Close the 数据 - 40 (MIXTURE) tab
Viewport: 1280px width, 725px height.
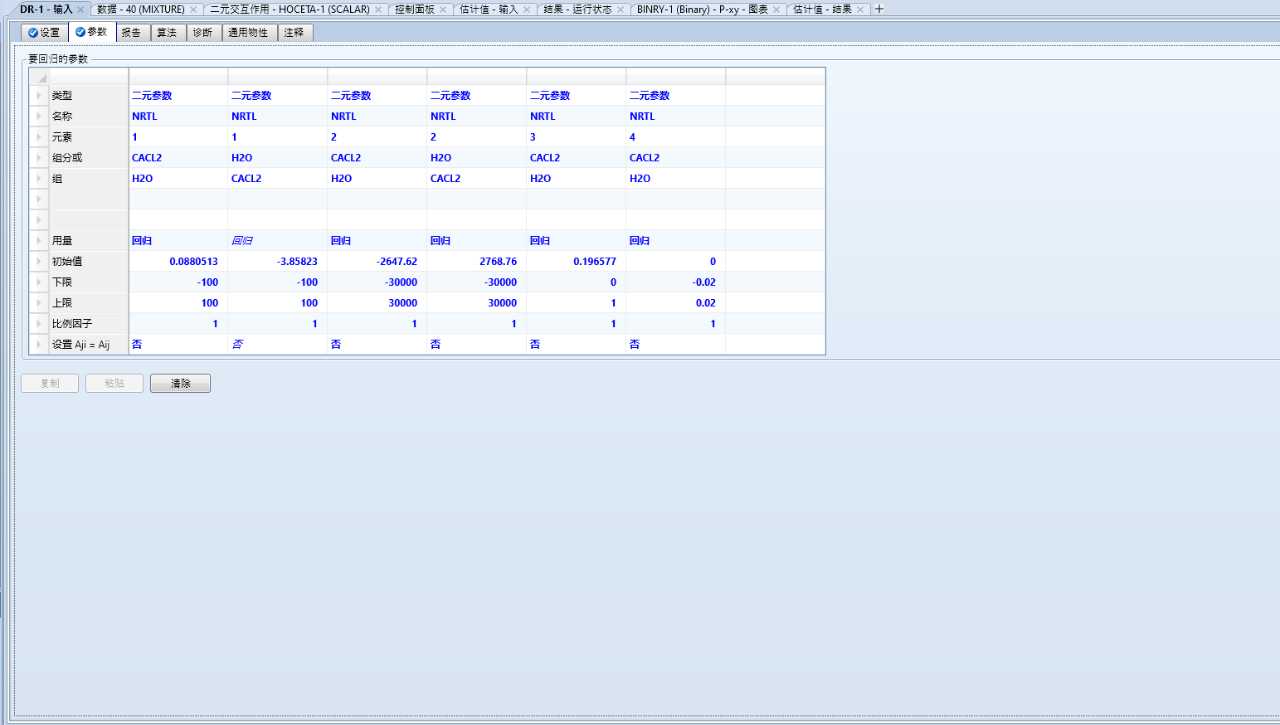click(x=193, y=9)
